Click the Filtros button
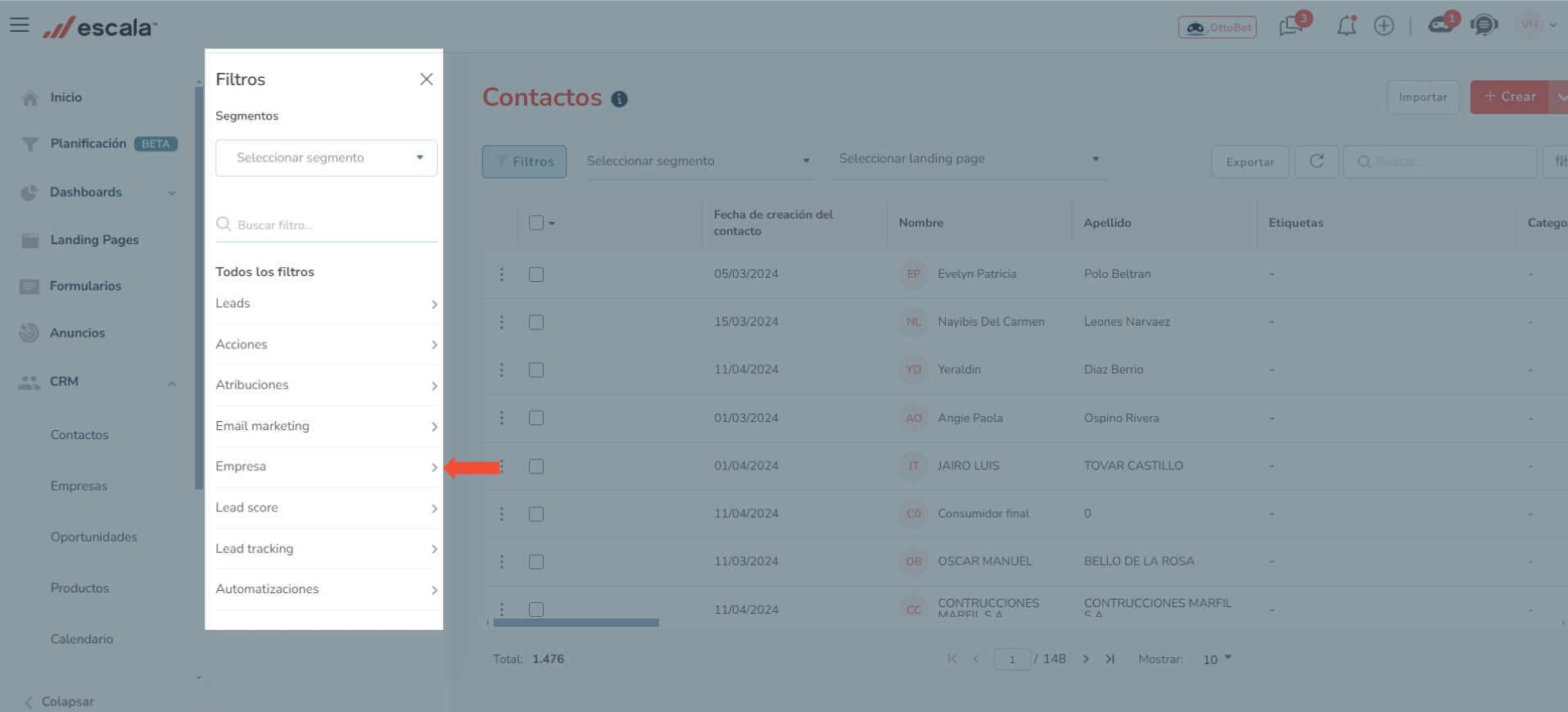The image size is (1568, 712). [524, 161]
